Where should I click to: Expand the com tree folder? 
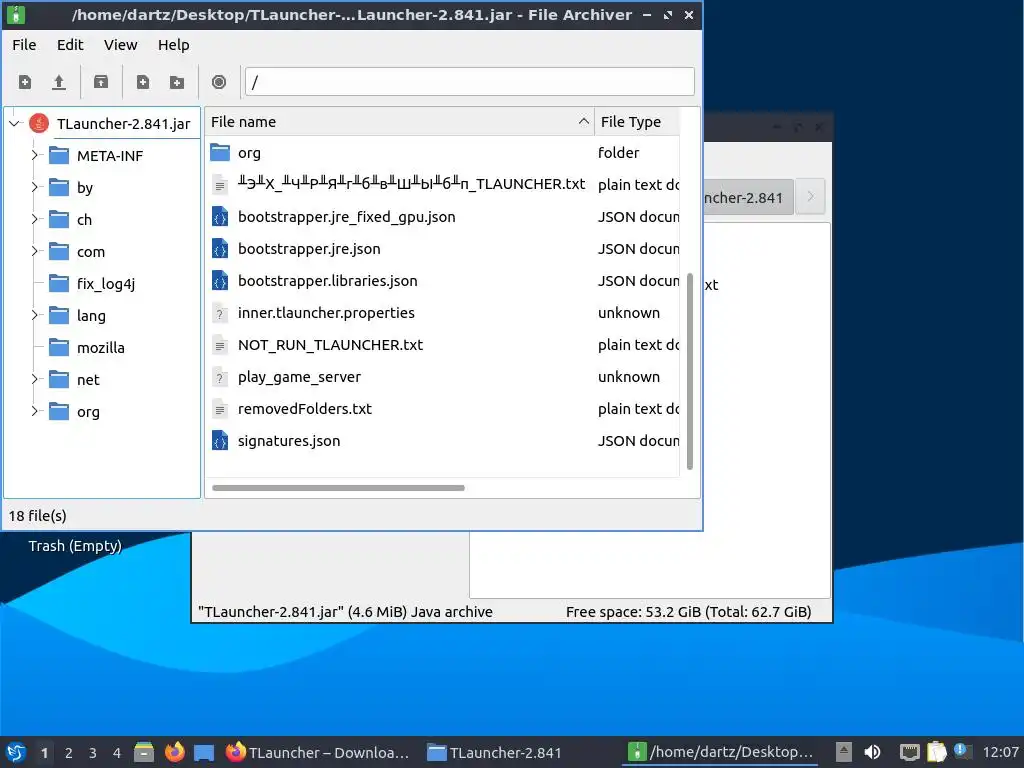pyautogui.click(x=35, y=251)
